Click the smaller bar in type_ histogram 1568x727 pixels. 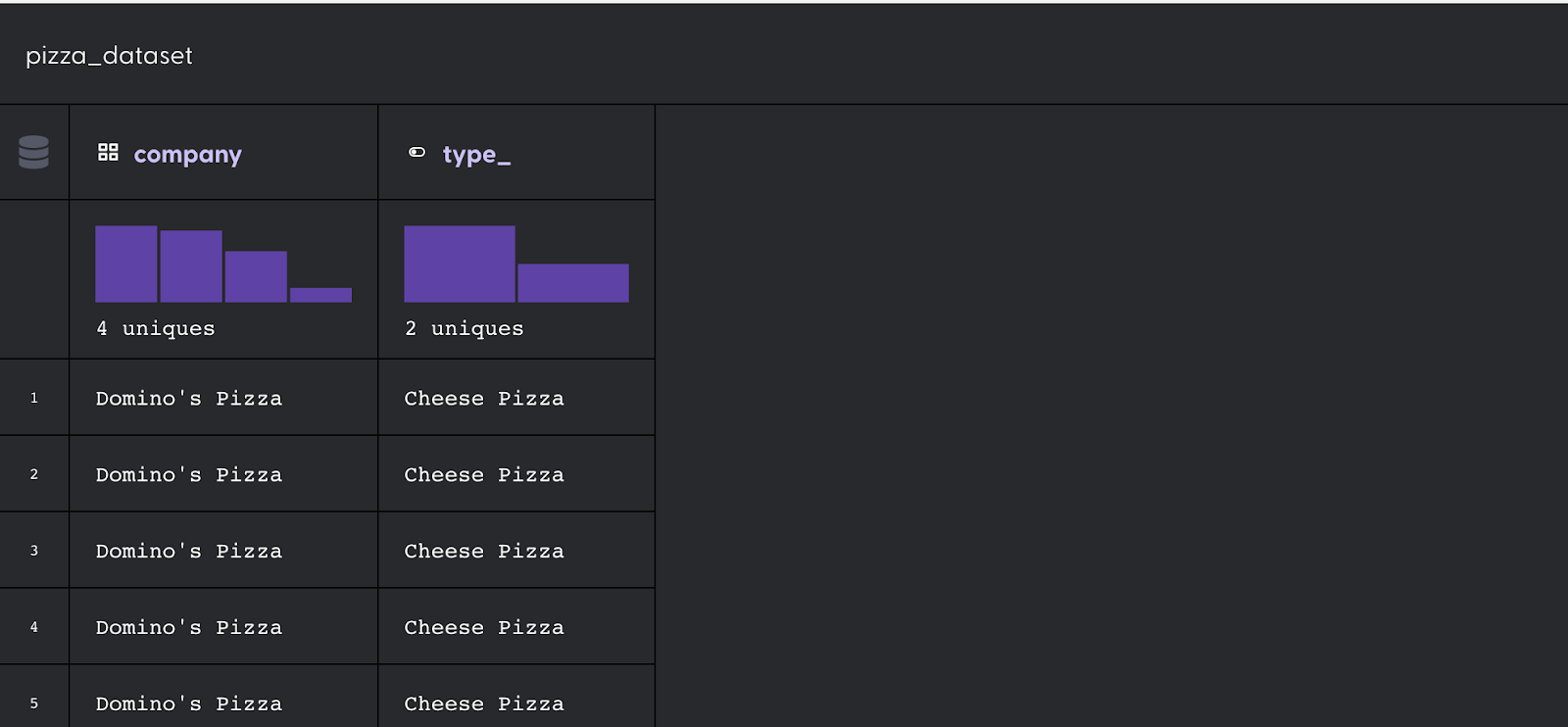click(573, 283)
